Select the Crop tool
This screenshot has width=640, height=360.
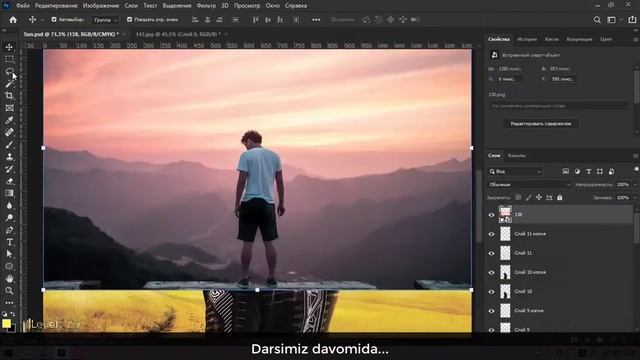click(x=9, y=96)
